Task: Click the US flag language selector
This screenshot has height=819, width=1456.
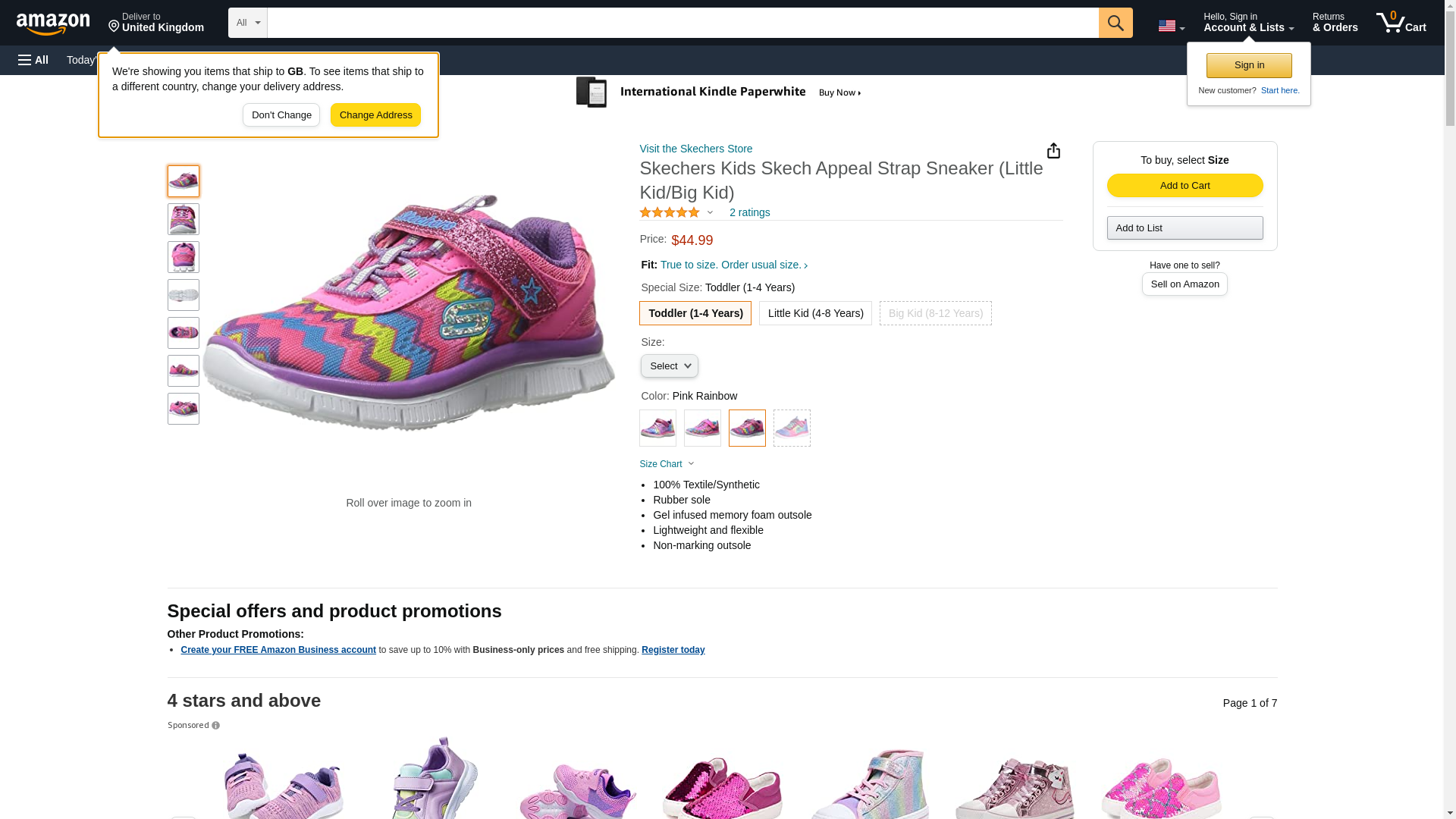Action: tap(1171, 26)
